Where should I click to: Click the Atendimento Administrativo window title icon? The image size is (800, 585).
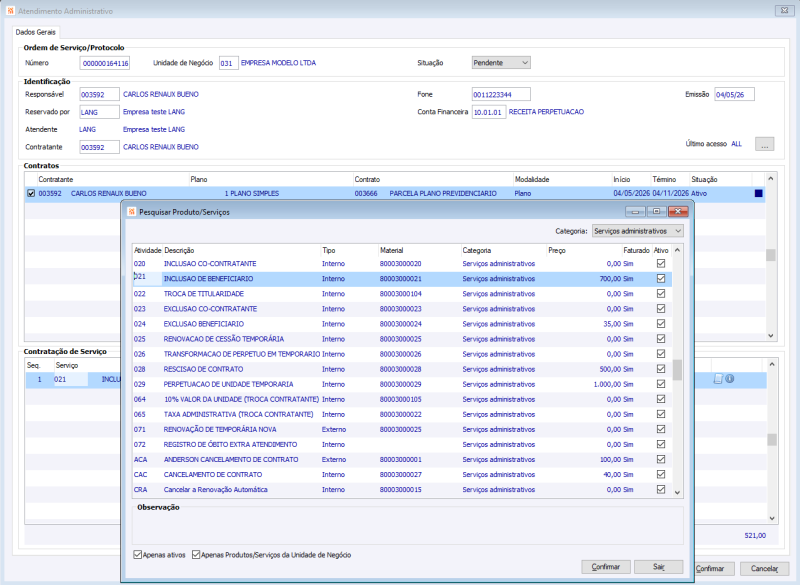pyautogui.click(x=10, y=11)
